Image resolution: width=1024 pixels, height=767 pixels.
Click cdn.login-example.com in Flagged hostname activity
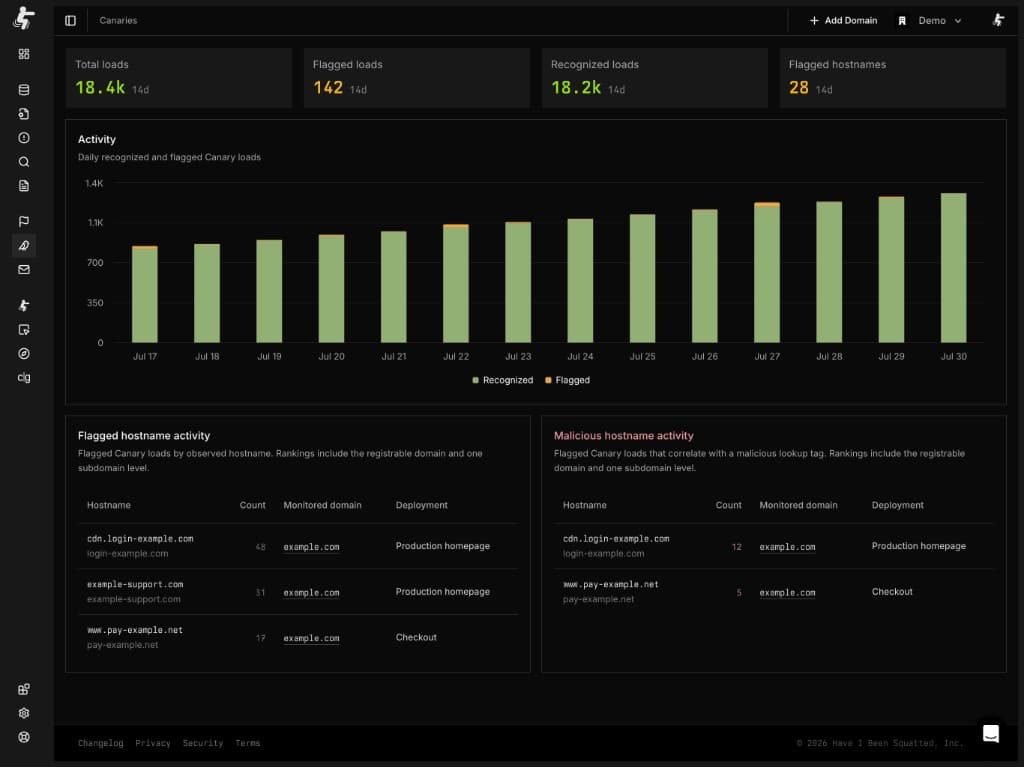coord(140,539)
